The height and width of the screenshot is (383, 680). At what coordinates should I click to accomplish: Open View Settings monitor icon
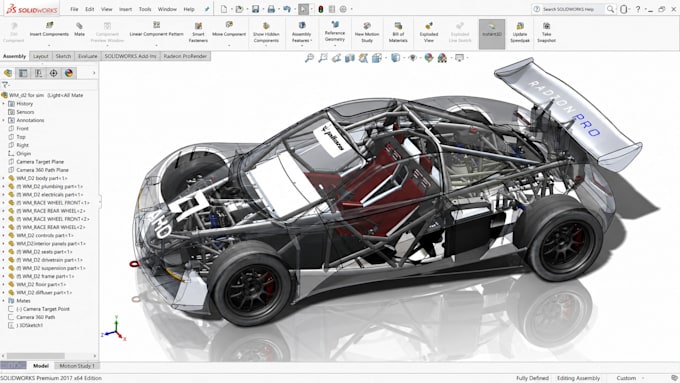459,58
